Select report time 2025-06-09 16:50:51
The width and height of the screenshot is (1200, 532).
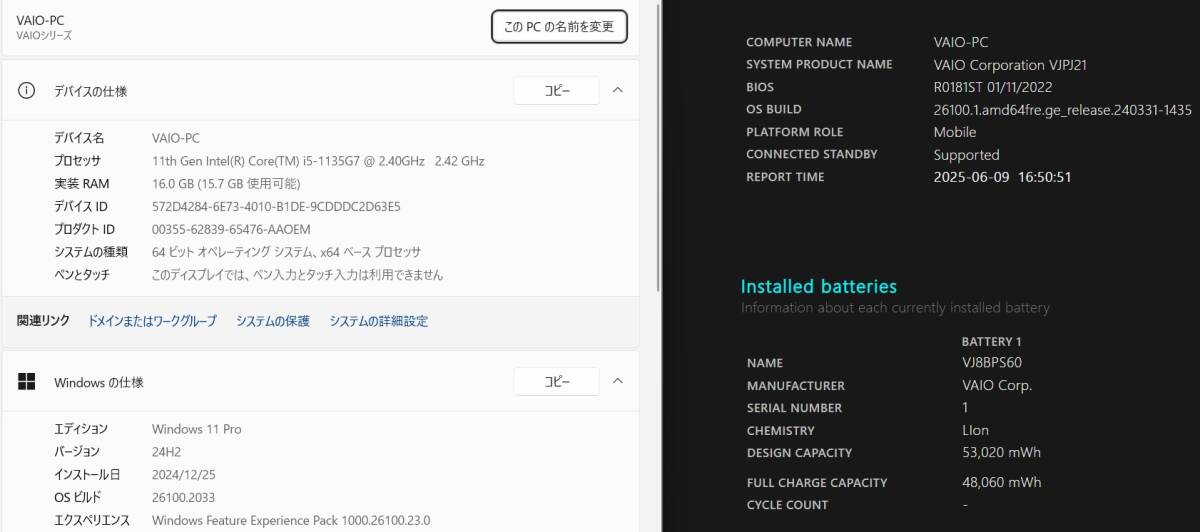coord(1003,177)
